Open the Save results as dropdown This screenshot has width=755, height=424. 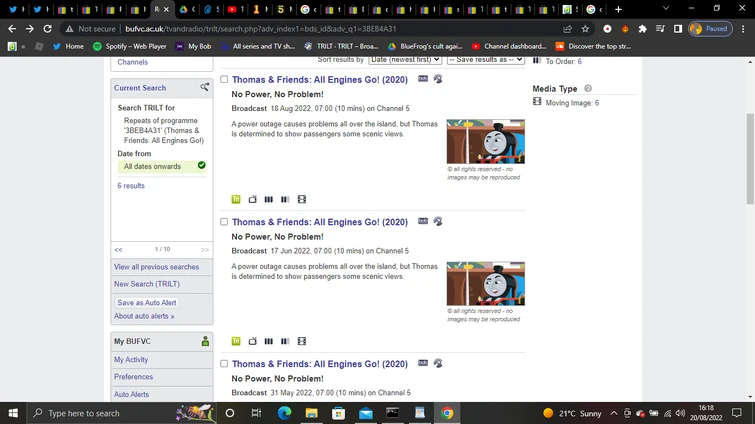(x=485, y=60)
